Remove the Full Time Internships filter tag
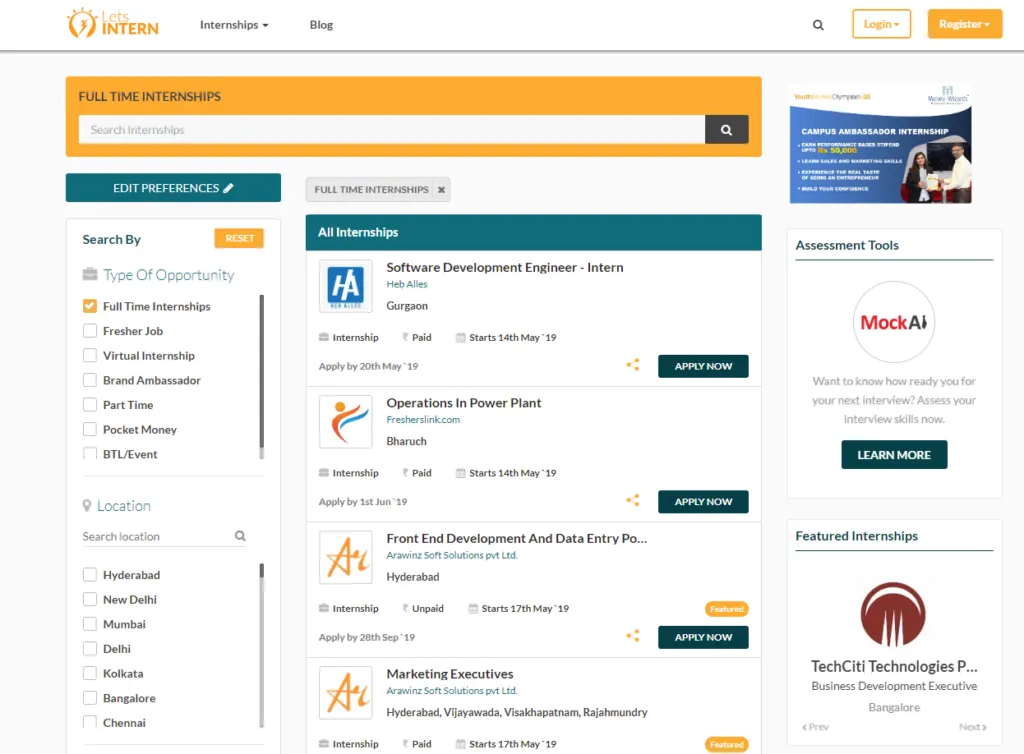 click(441, 190)
